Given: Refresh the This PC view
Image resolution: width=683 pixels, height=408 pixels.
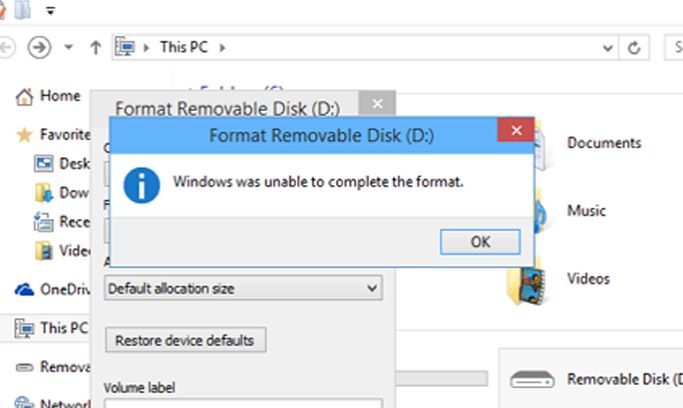Looking at the screenshot, I should point(634,47).
